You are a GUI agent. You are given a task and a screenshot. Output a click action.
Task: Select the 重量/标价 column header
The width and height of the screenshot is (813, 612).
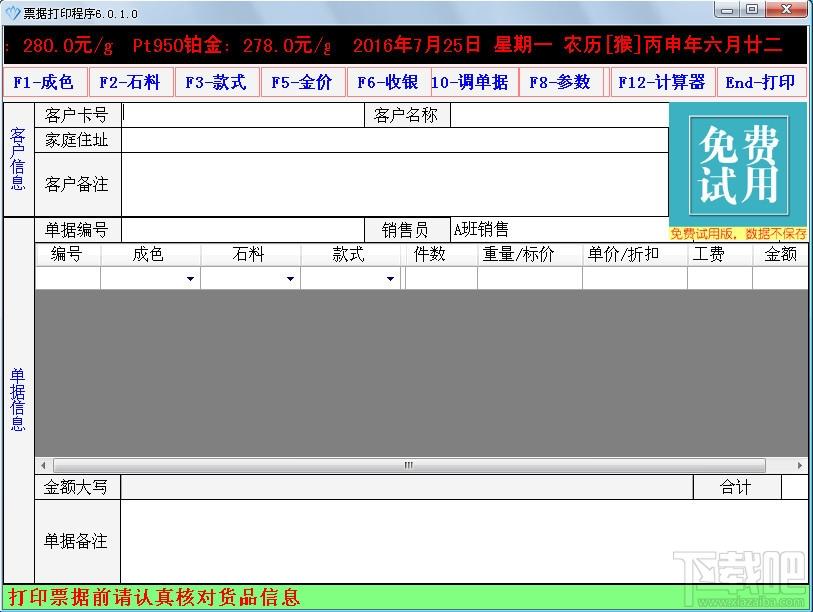[x=530, y=254]
